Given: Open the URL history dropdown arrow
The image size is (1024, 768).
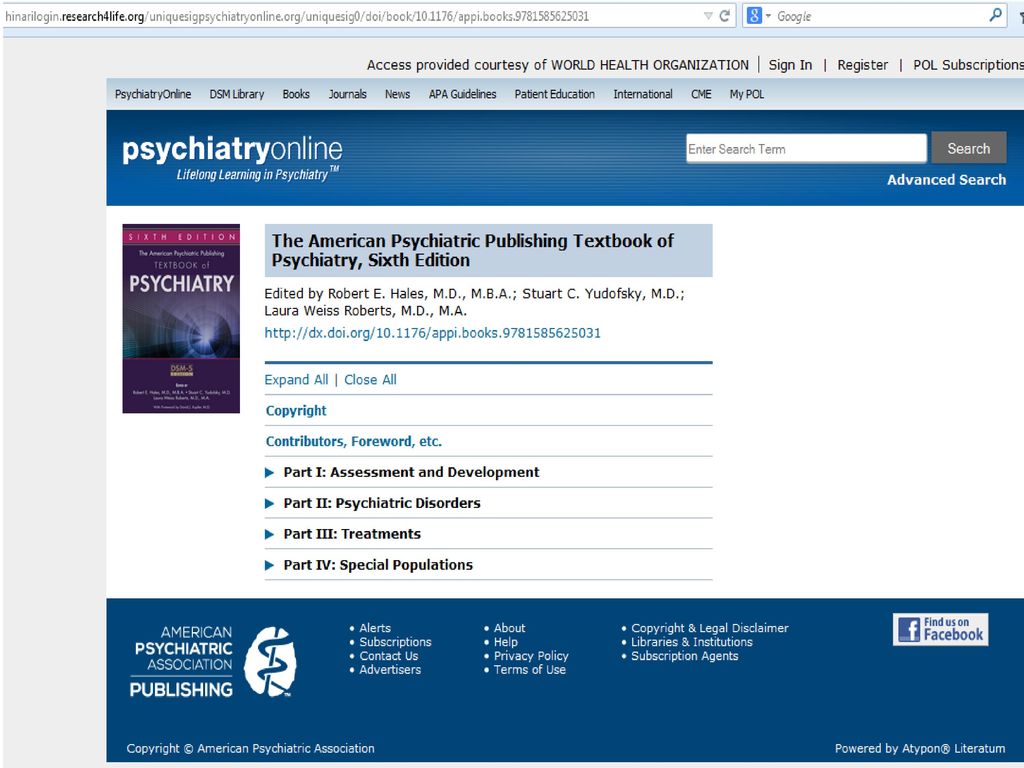Looking at the screenshot, I should 708,16.
